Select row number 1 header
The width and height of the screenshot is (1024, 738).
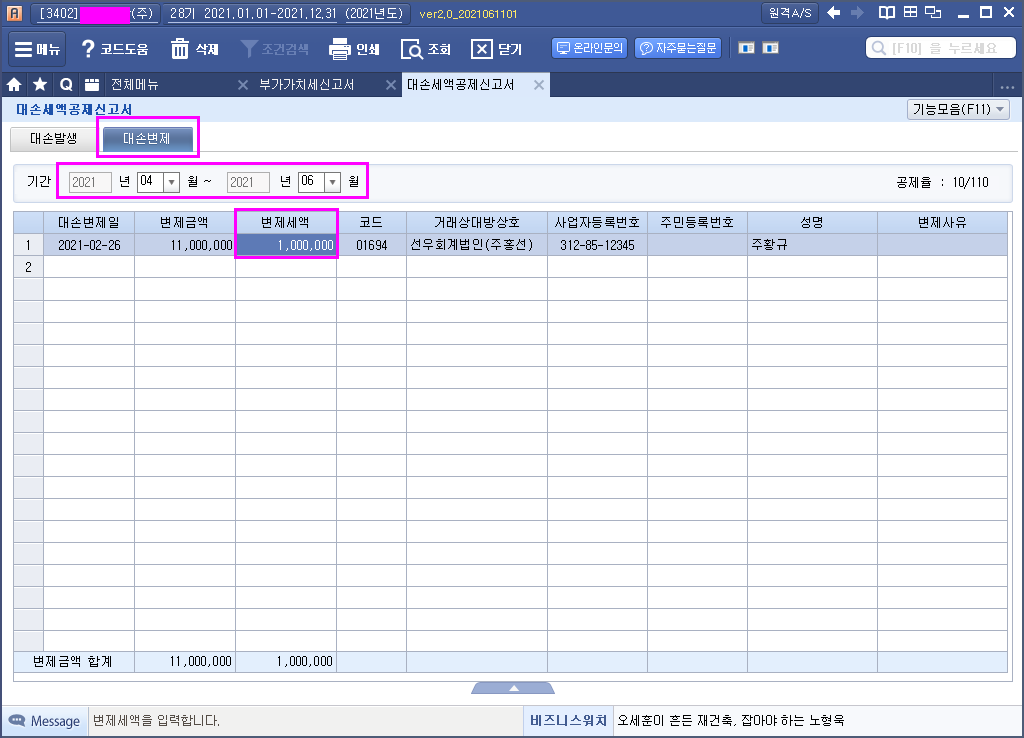click(x=28, y=245)
